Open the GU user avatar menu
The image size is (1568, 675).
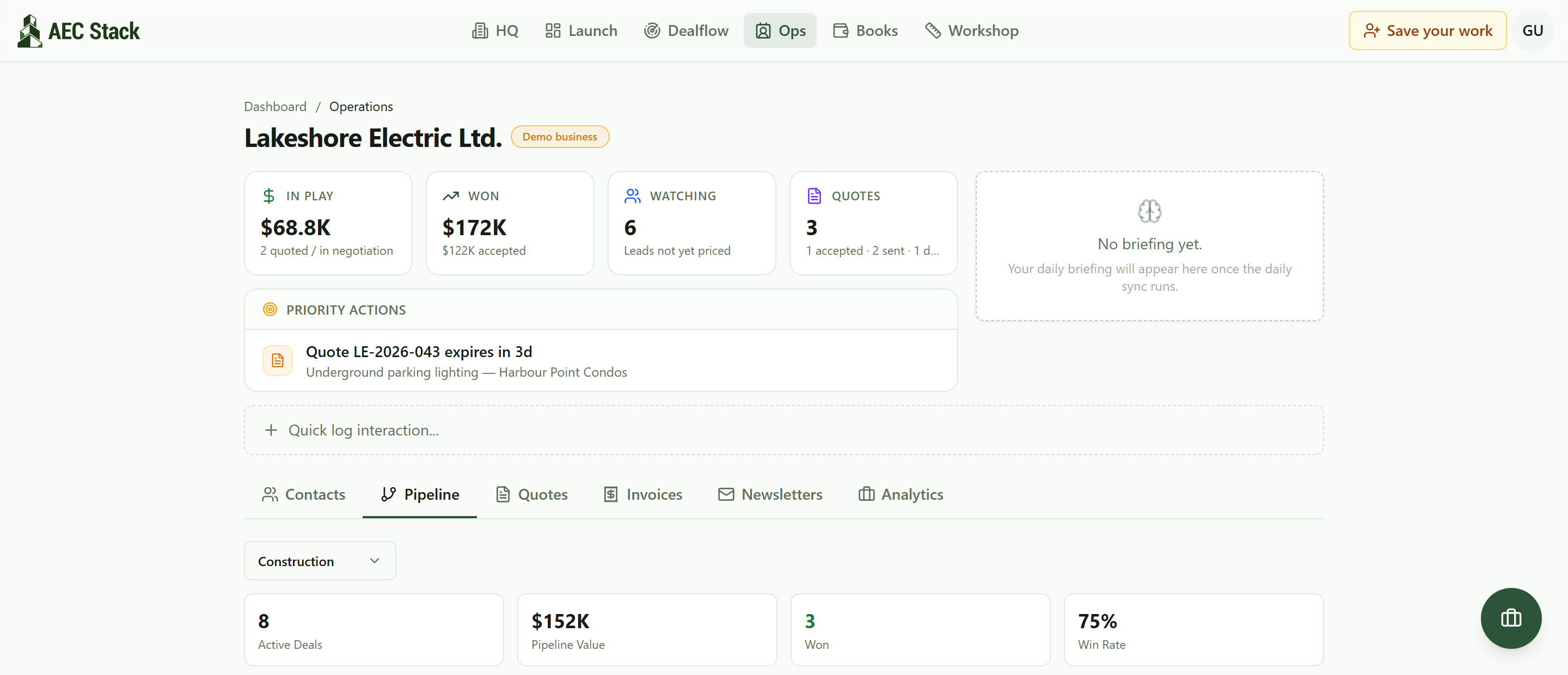(x=1532, y=30)
